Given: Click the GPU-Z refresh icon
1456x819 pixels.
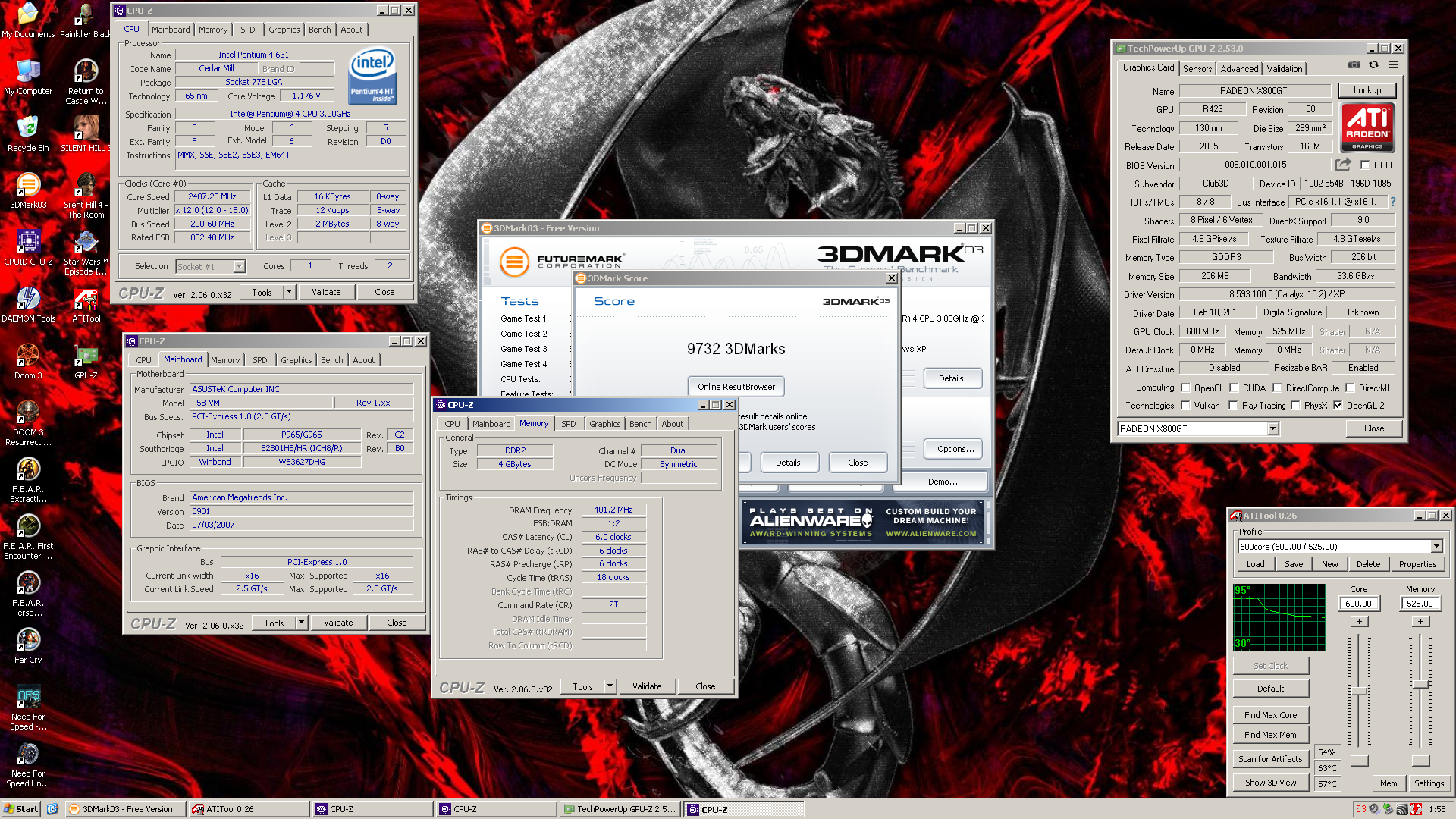Looking at the screenshot, I should coord(1373,65).
